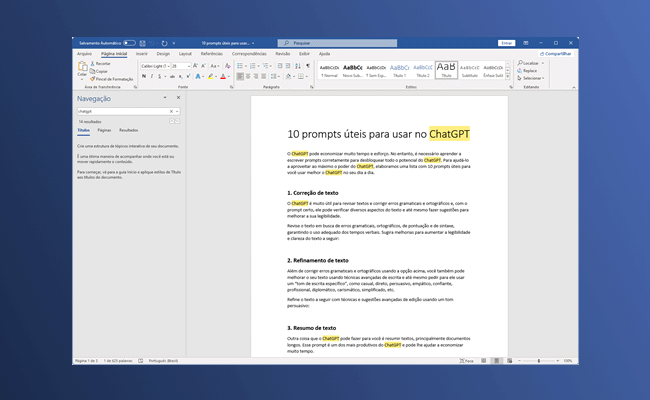Click the clear formatting icon
The image size is (650, 400).
pos(227,66)
